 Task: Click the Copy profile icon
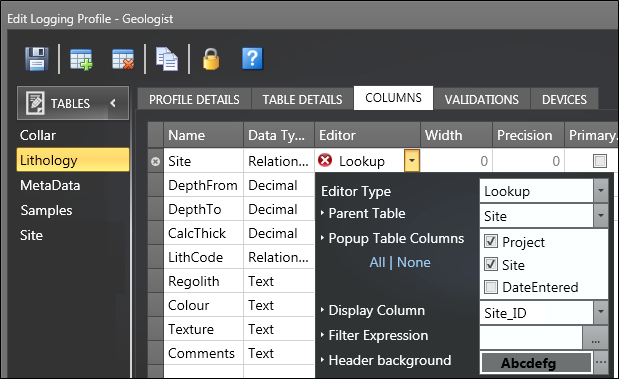(x=167, y=59)
